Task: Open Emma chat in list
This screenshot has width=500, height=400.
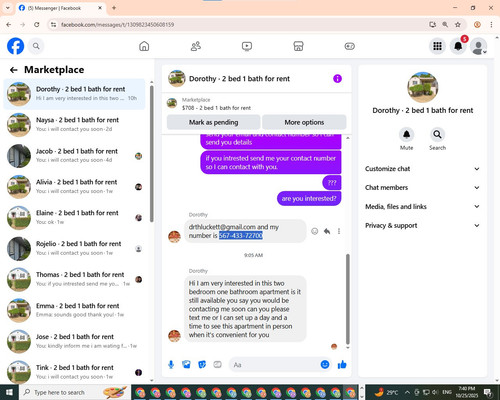Action: point(74,310)
